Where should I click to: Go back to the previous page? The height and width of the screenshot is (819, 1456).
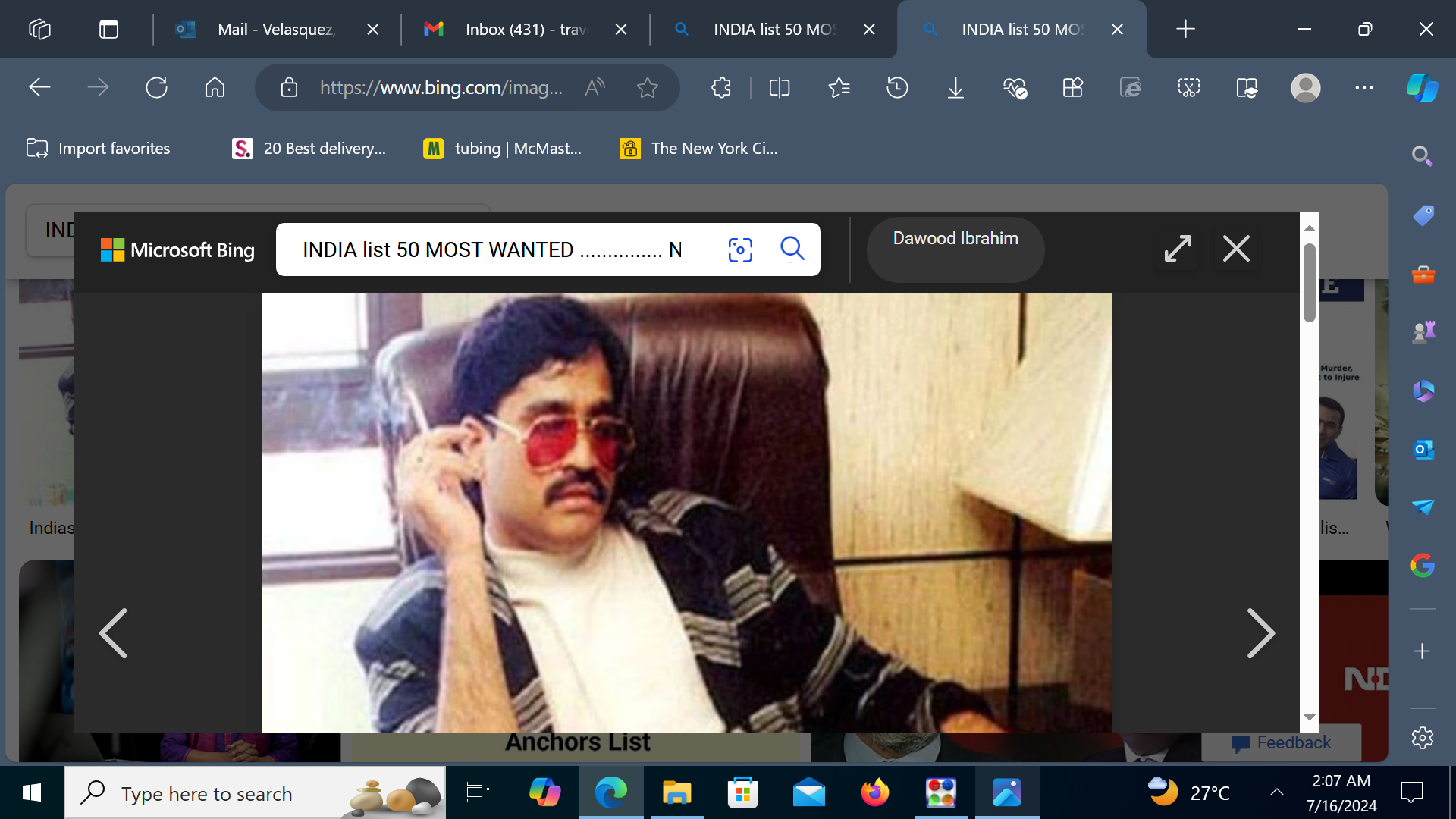click(39, 88)
